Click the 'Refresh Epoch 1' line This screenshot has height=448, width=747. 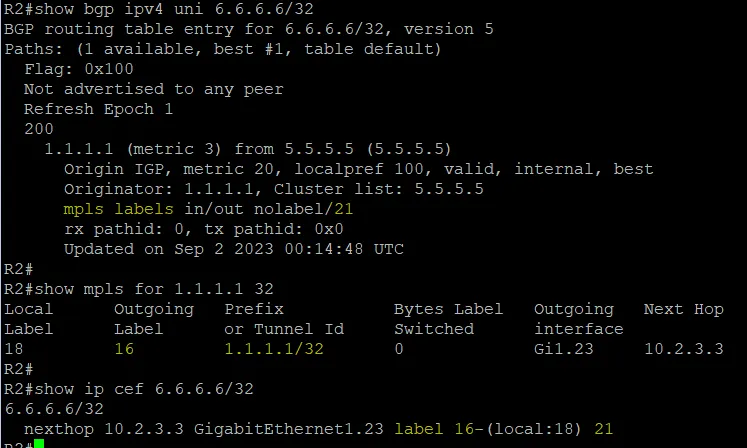98,109
